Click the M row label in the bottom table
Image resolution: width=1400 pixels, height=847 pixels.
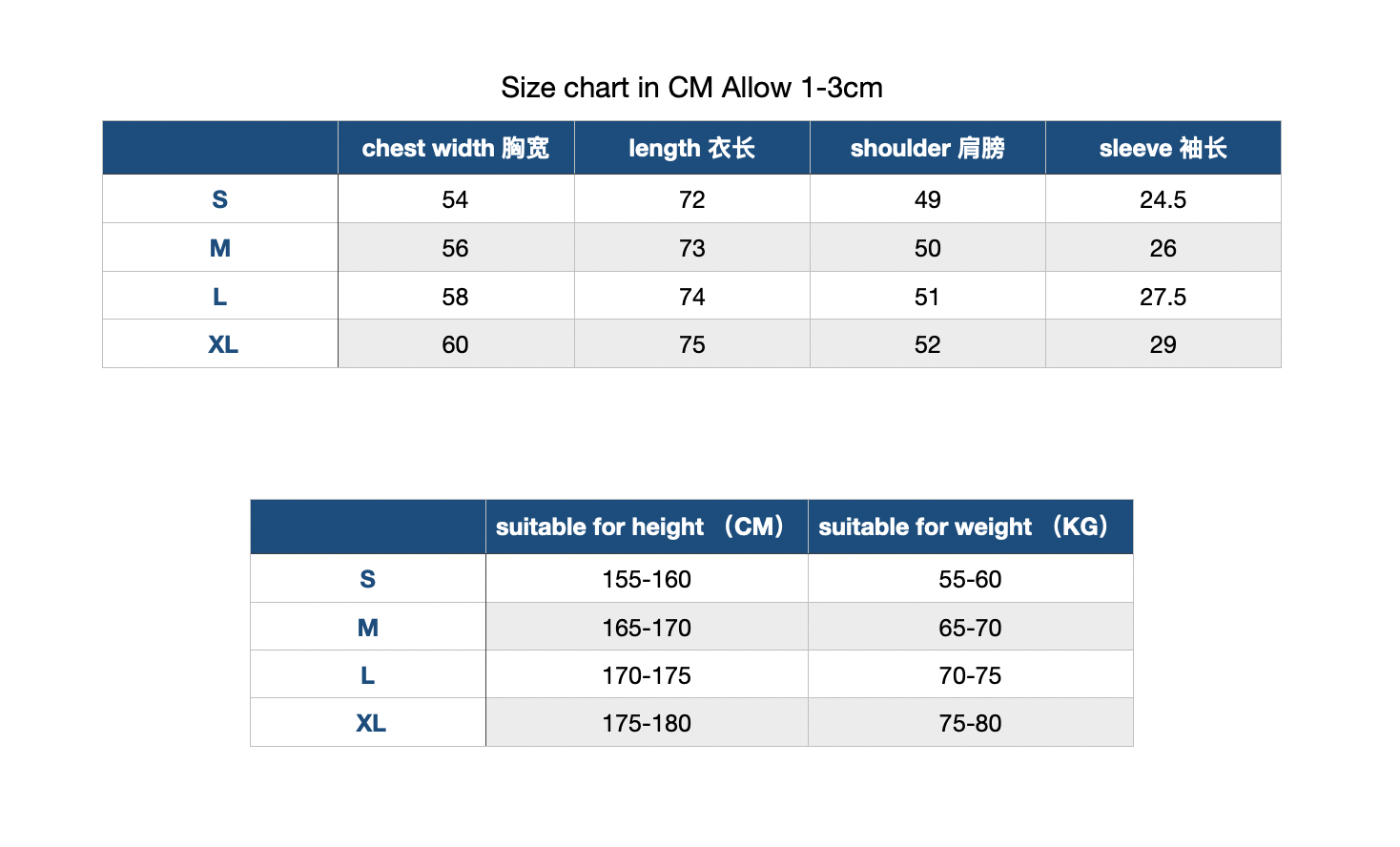368,628
